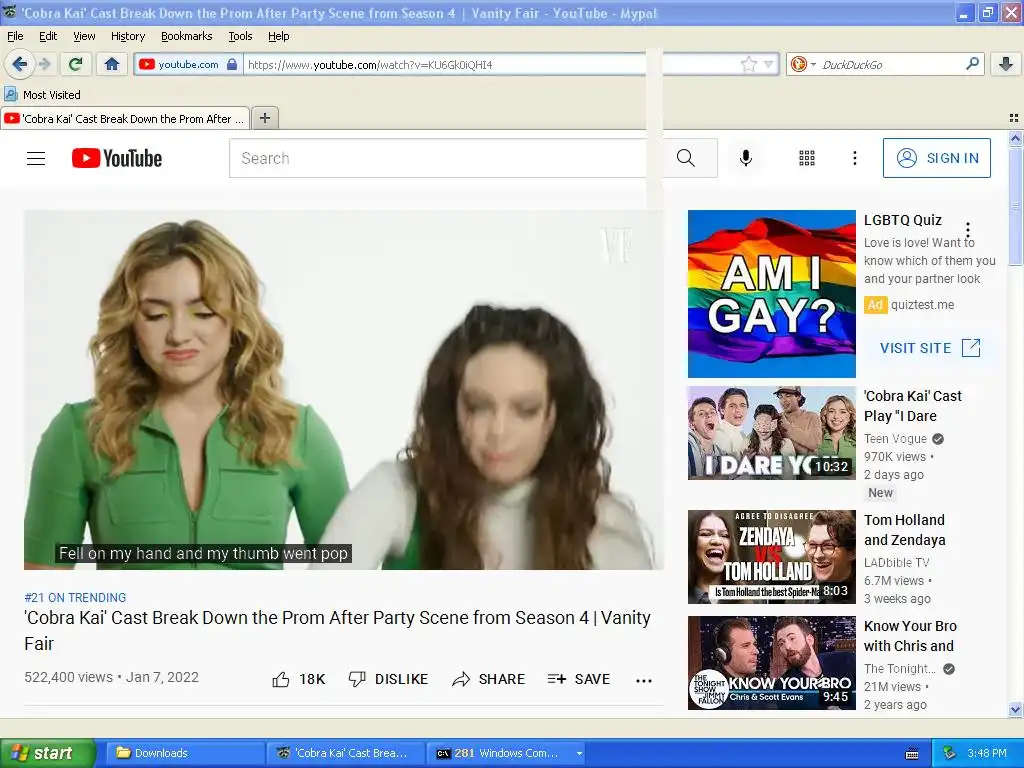Click the AM I GAY? ad thumbnail

(x=771, y=294)
